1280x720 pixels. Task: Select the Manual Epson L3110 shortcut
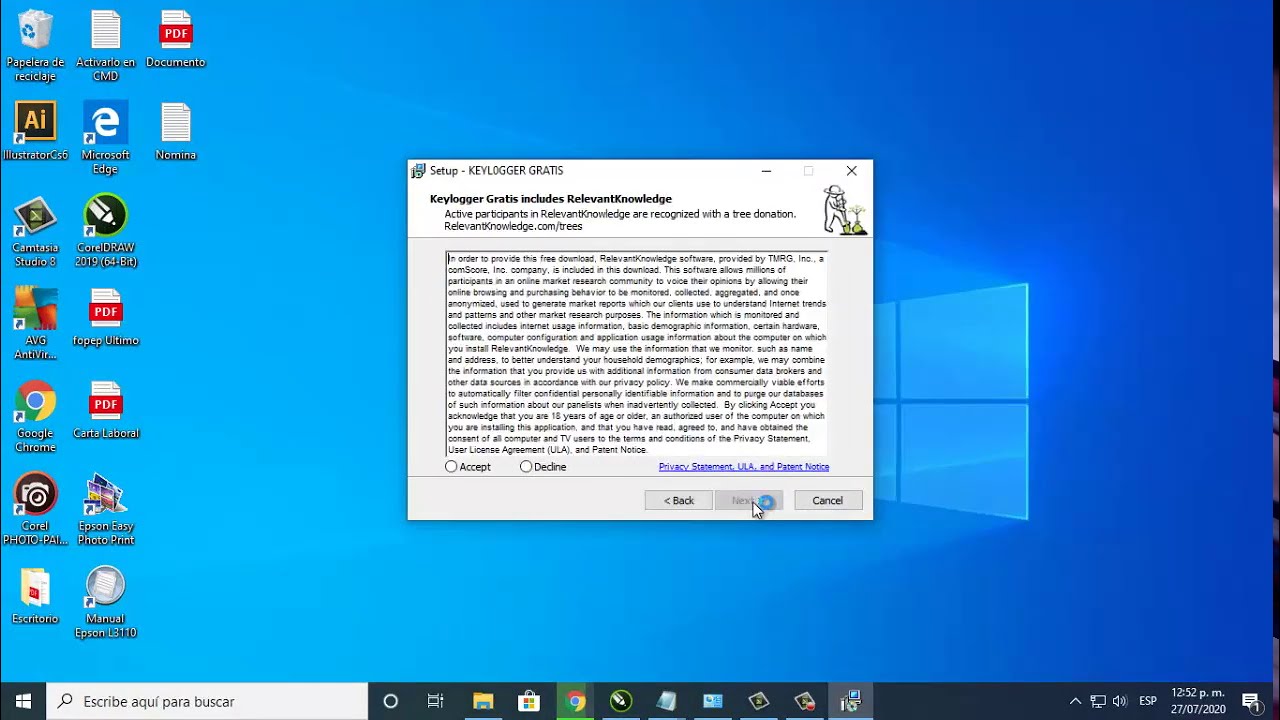pyautogui.click(x=105, y=603)
